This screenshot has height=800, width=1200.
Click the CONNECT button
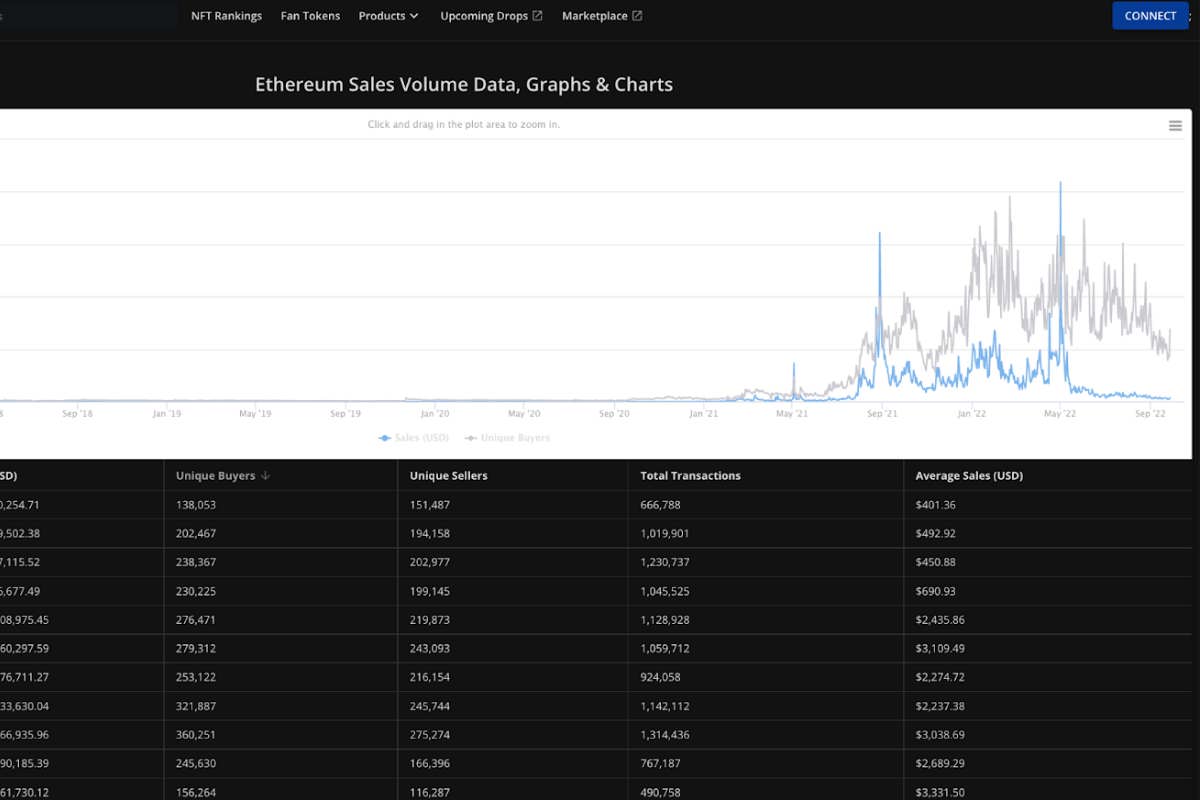[1150, 16]
